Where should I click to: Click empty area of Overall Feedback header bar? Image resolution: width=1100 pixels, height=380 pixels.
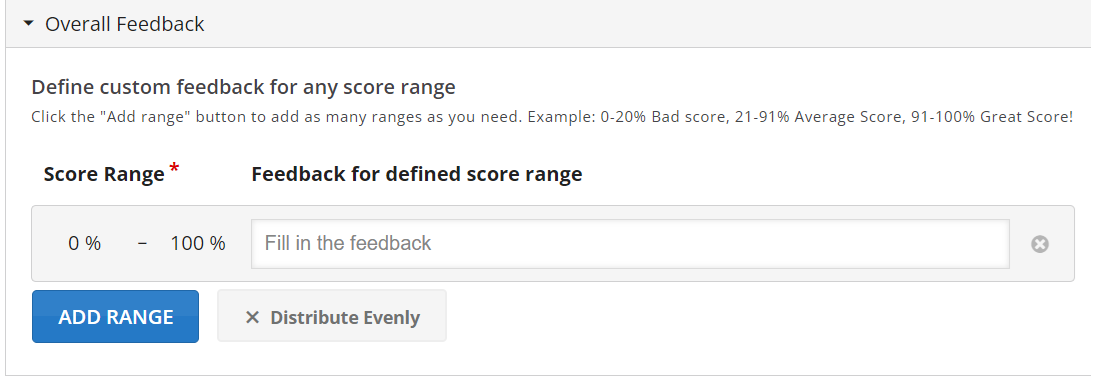631,24
